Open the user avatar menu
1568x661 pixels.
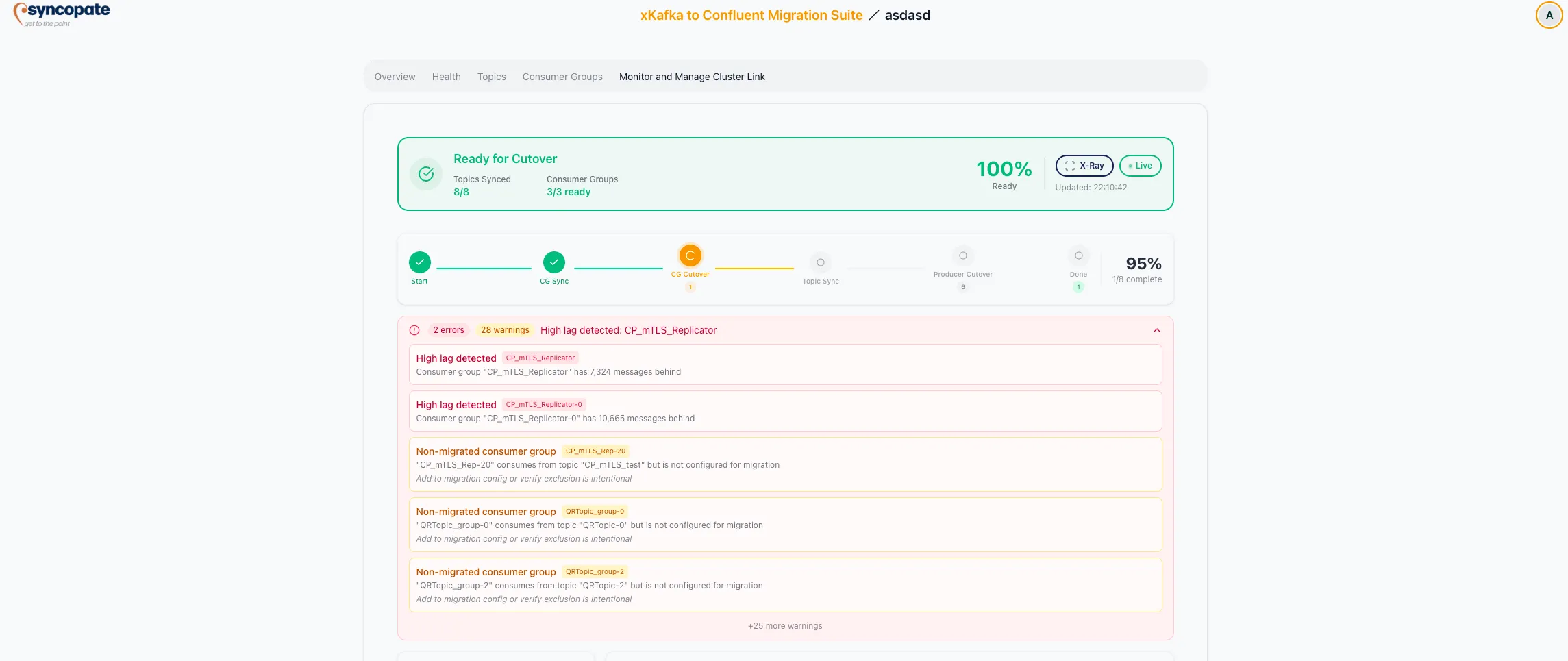1549,15
